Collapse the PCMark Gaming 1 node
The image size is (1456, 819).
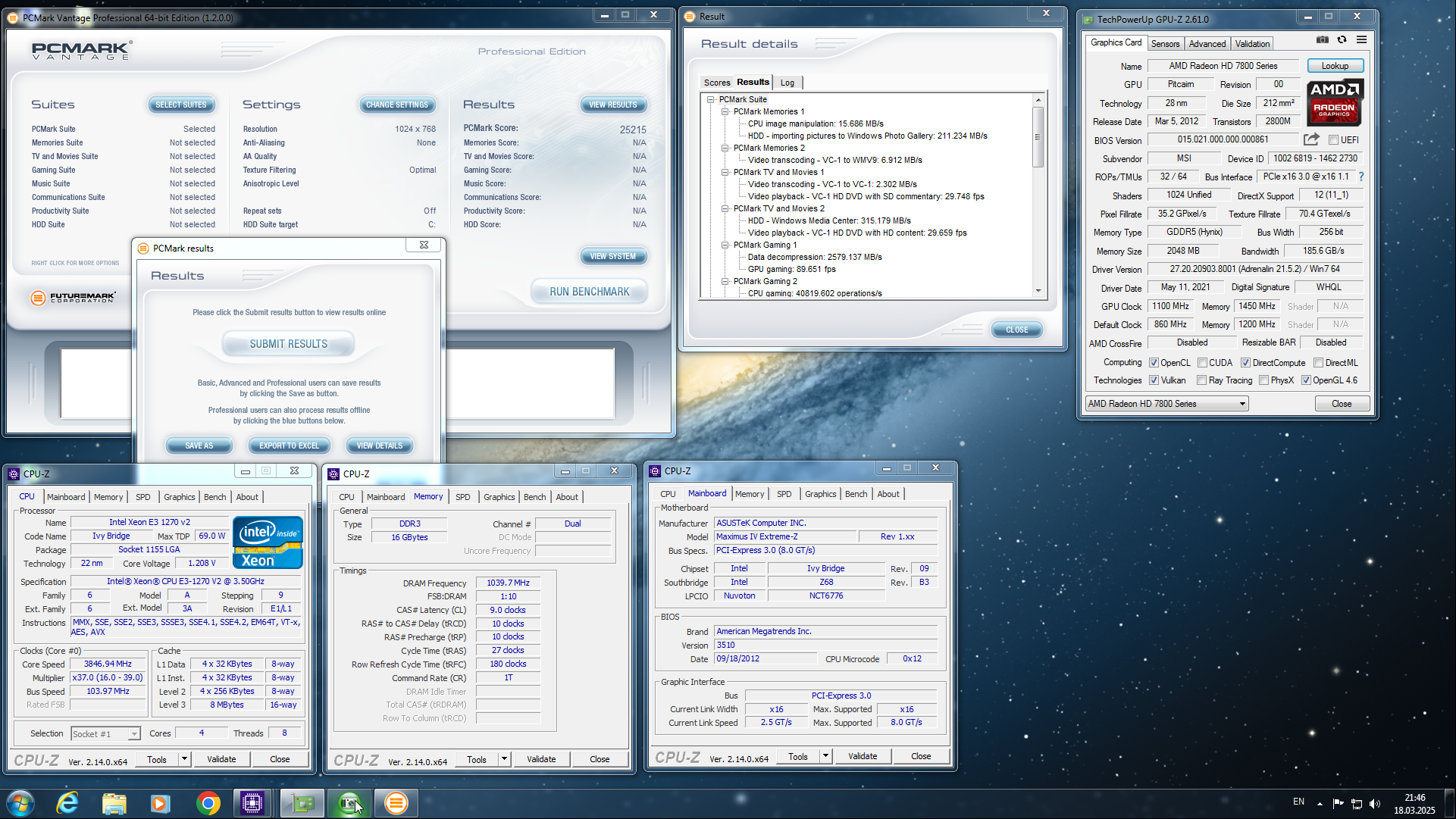[x=725, y=245]
